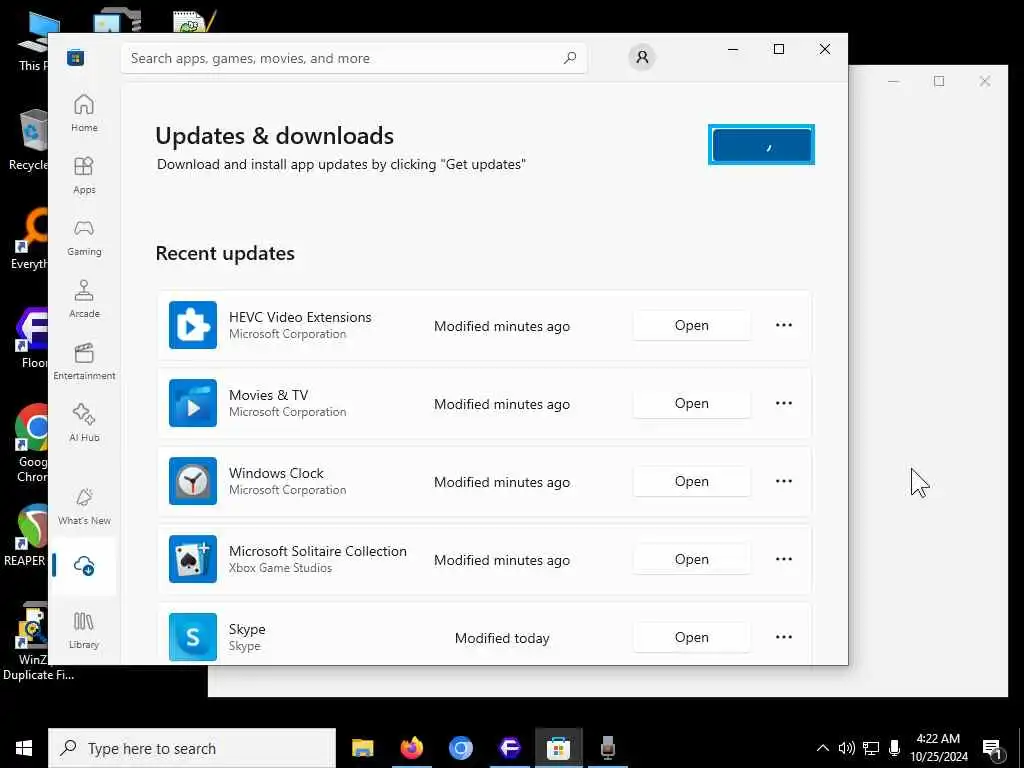Open the Entertainment section in sidebar
Image resolution: width=1024 pixels, height=768 pixels.
tap(84, 361)
